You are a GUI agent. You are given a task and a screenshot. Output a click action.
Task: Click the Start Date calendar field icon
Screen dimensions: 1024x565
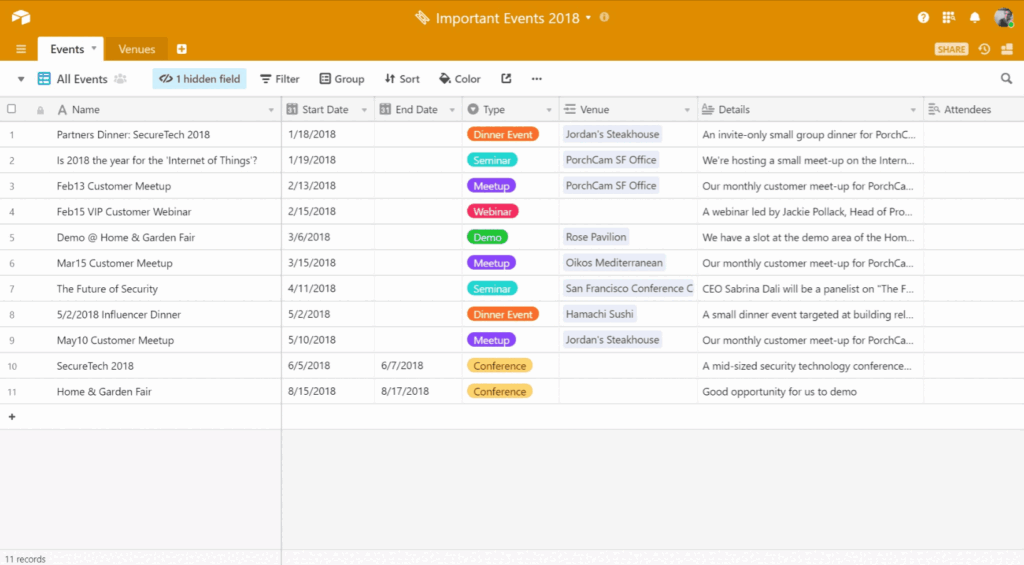coord(292,109)
